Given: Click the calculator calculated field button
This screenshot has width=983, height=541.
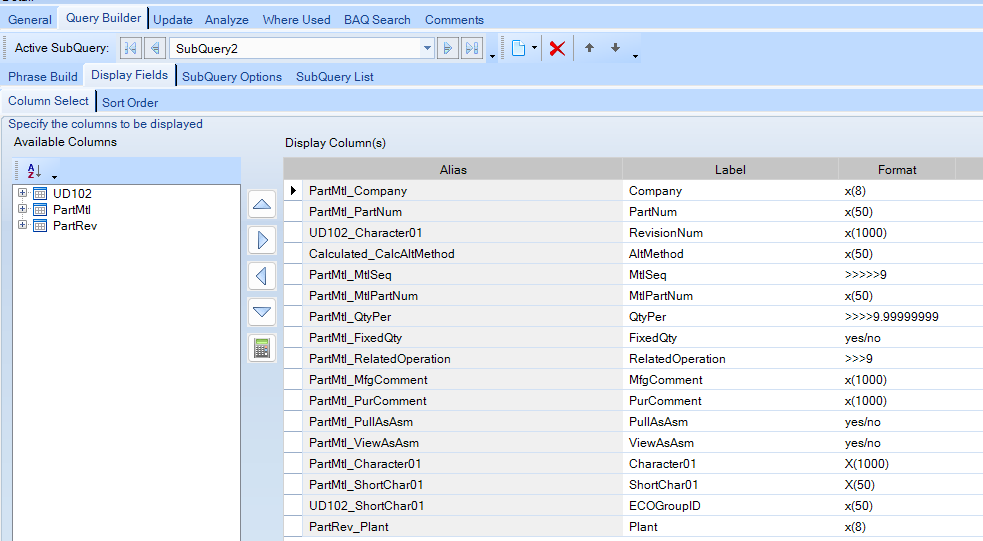Looking at the screenshot, I should point(262,348).
